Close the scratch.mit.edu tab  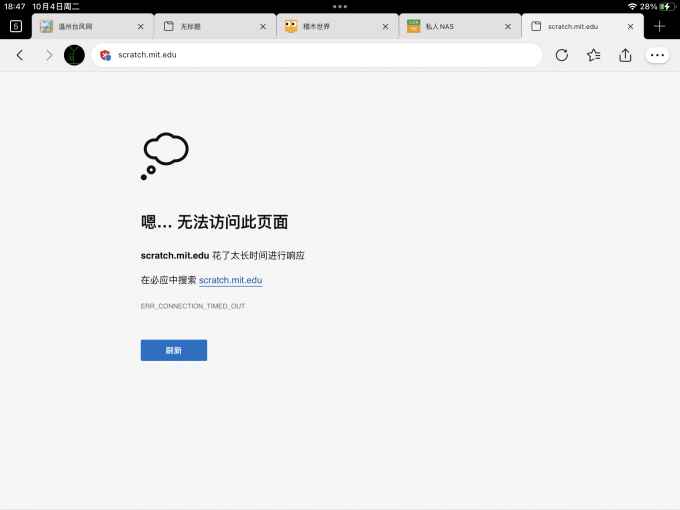point(630,26)
